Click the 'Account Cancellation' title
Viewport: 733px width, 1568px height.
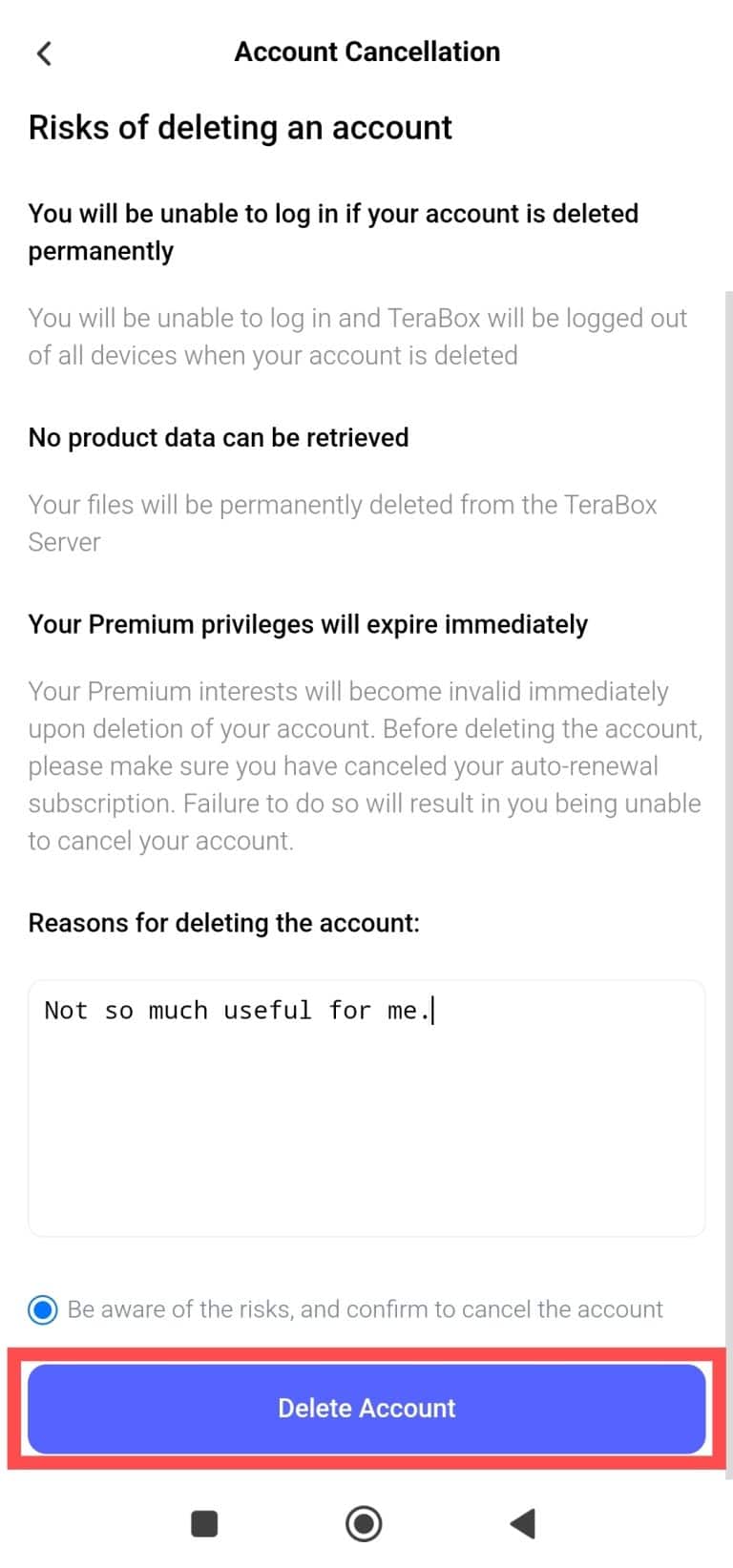367,52
